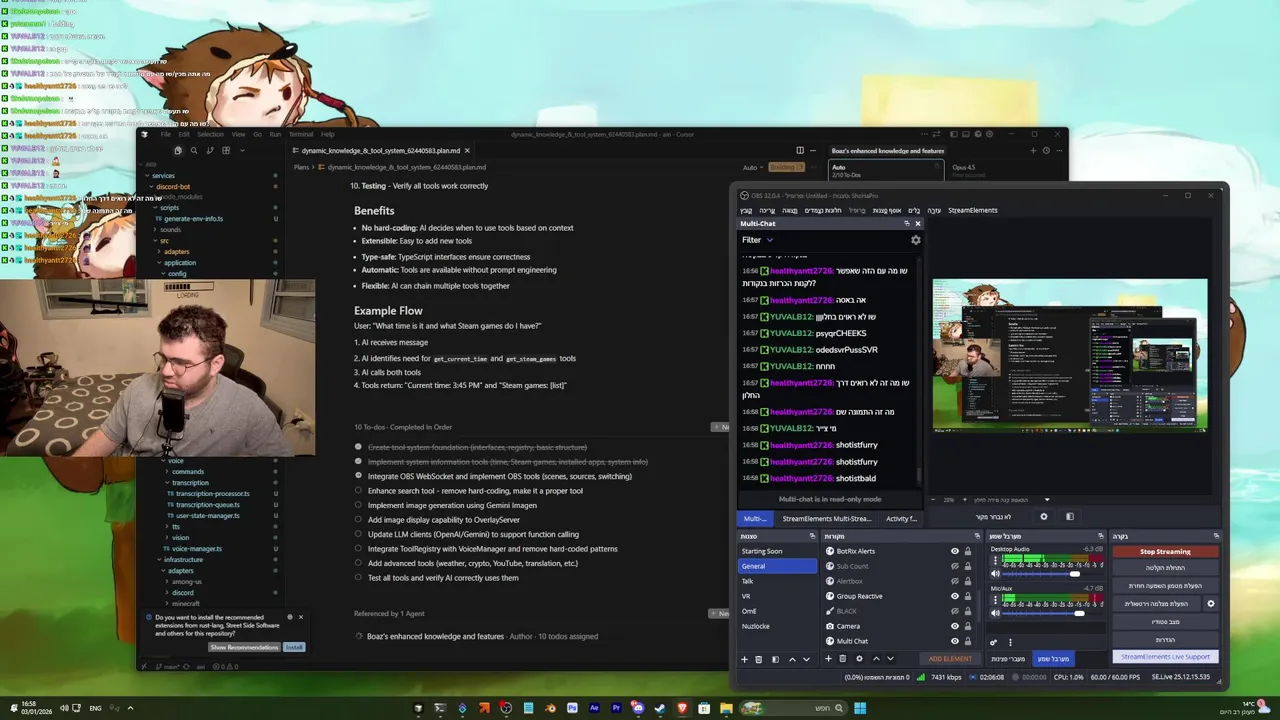The height and width of the screenshot is (720, 1280).
Task: Show the Sub Count source
Action: tap(955, 566)
